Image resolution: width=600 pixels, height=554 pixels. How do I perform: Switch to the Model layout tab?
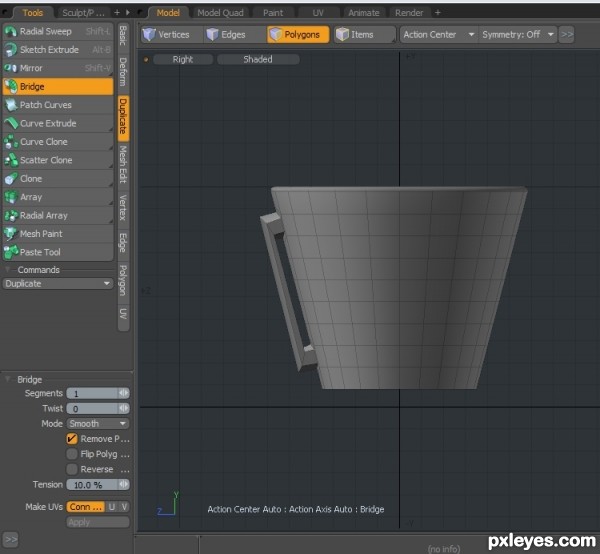click(168, 13)
